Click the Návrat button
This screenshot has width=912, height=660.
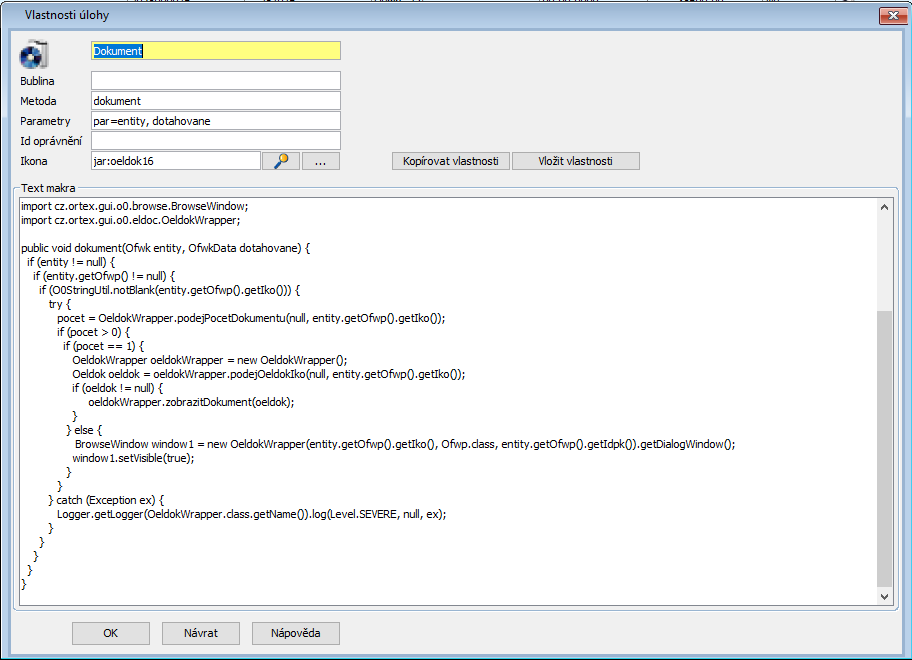click(200, 633)
